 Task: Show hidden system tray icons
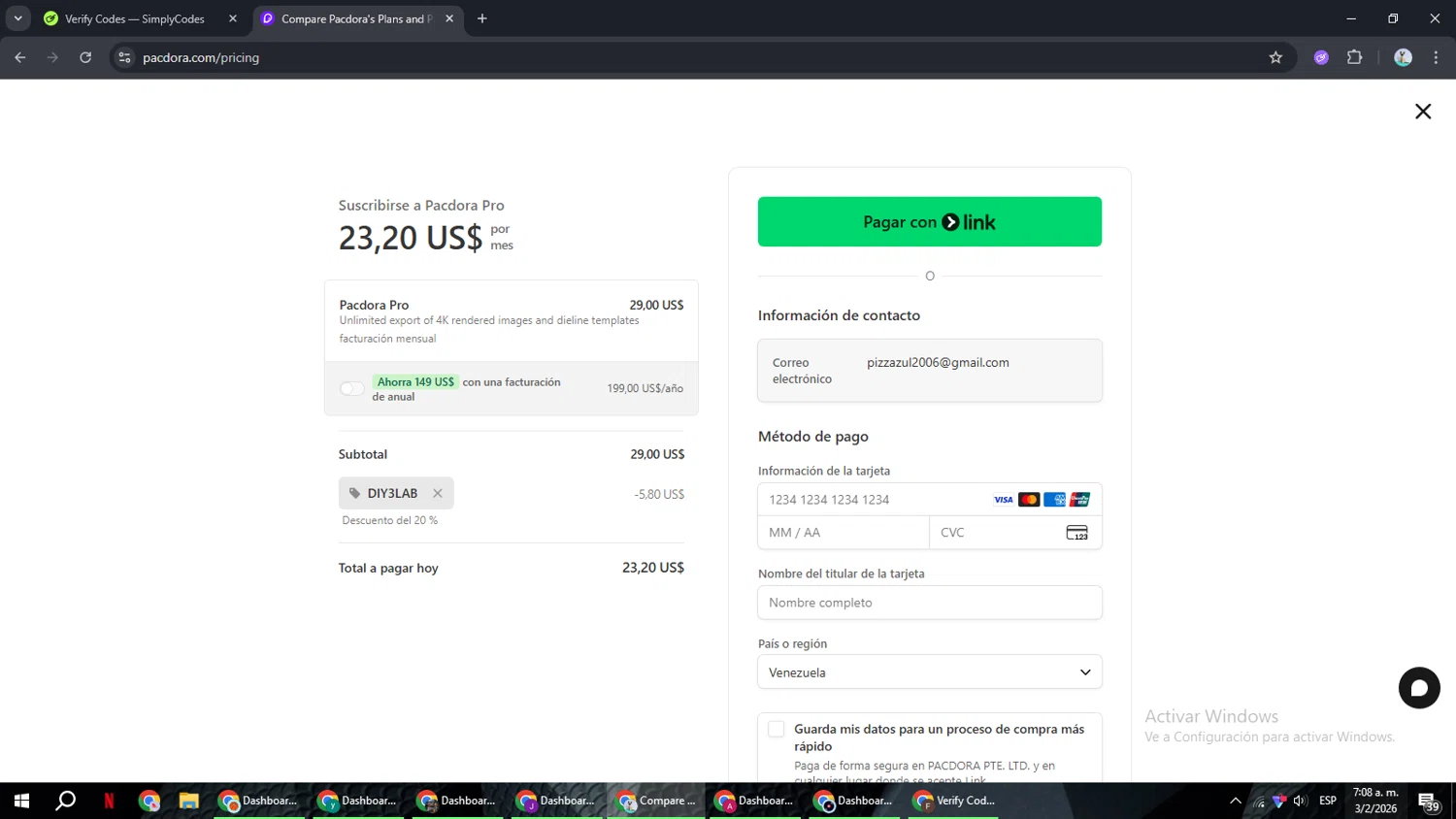pos(1235,801)
